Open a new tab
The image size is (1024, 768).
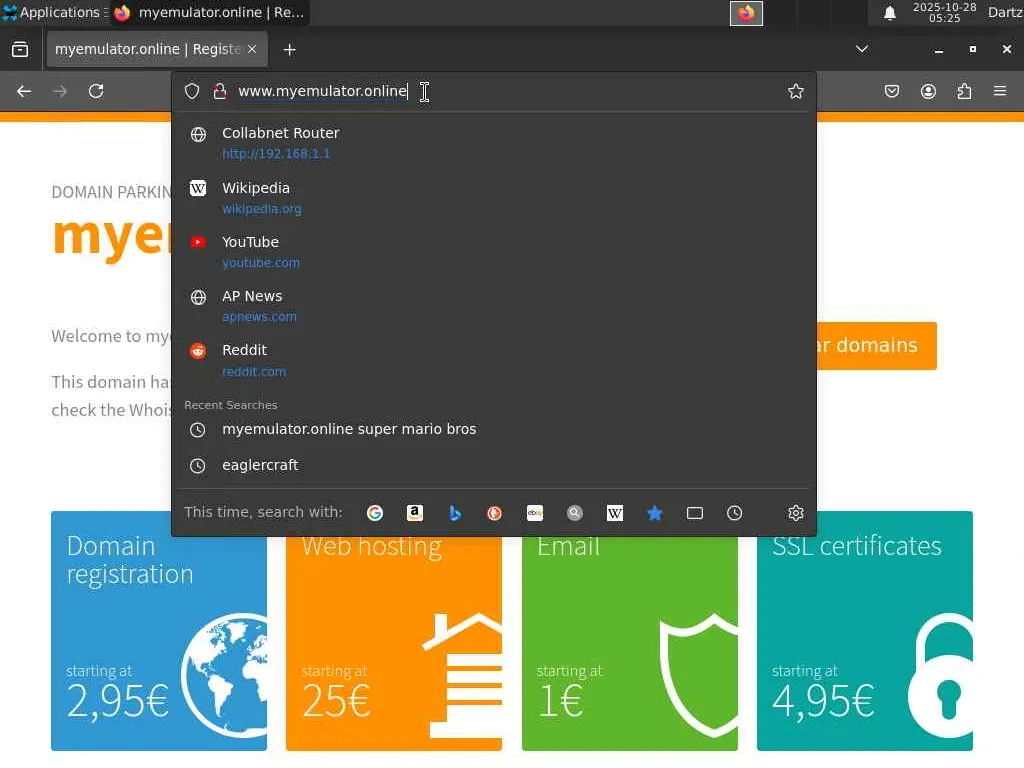pyautogui.click(x=289, y=50)
